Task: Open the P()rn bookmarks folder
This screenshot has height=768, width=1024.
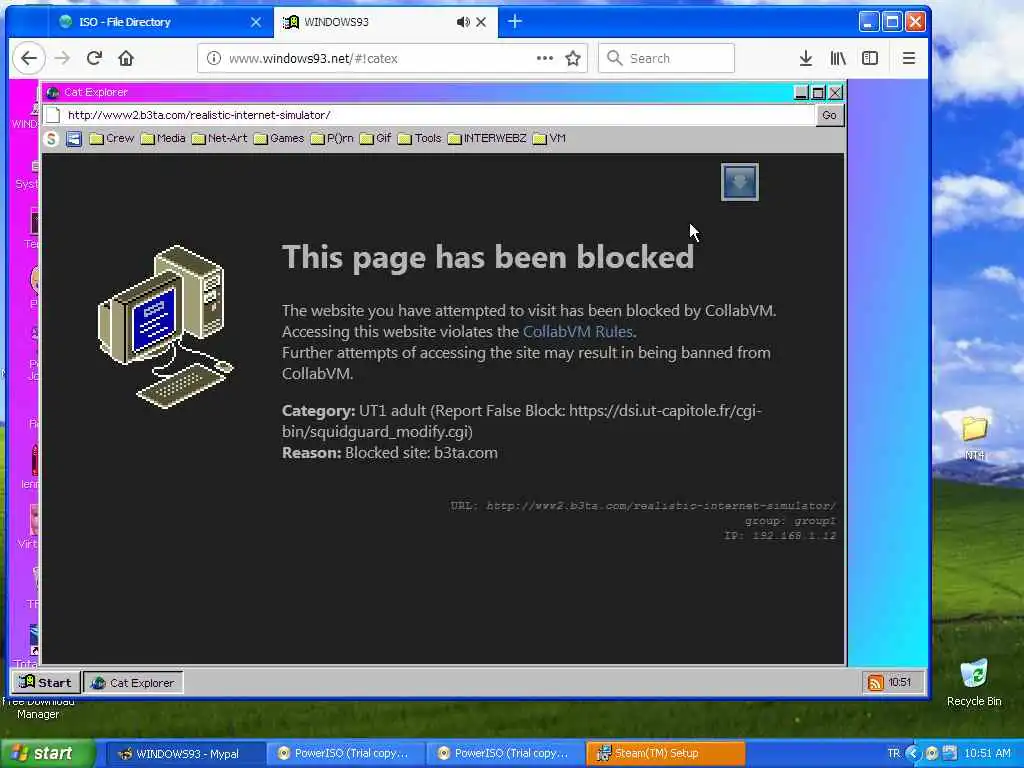Action: pos(332,138)
